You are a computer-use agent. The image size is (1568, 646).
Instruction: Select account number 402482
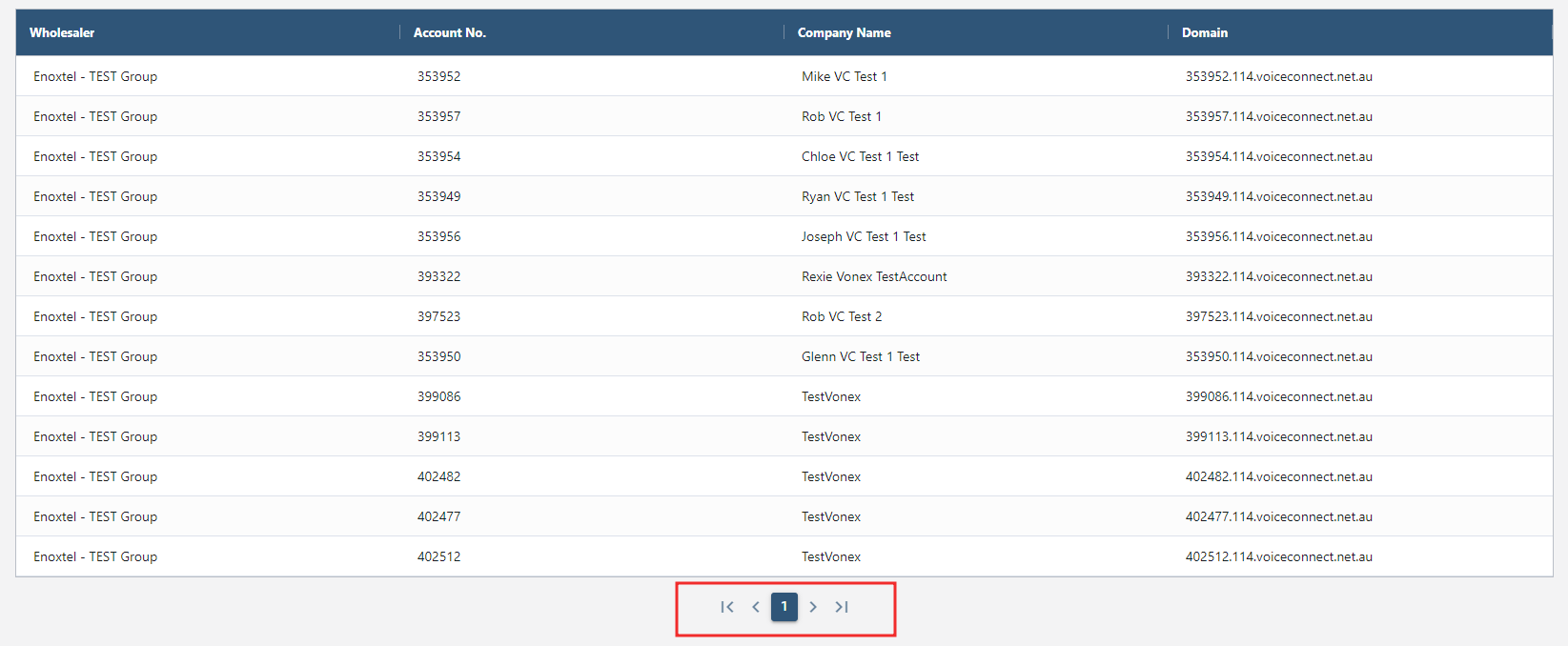(438, 476)
